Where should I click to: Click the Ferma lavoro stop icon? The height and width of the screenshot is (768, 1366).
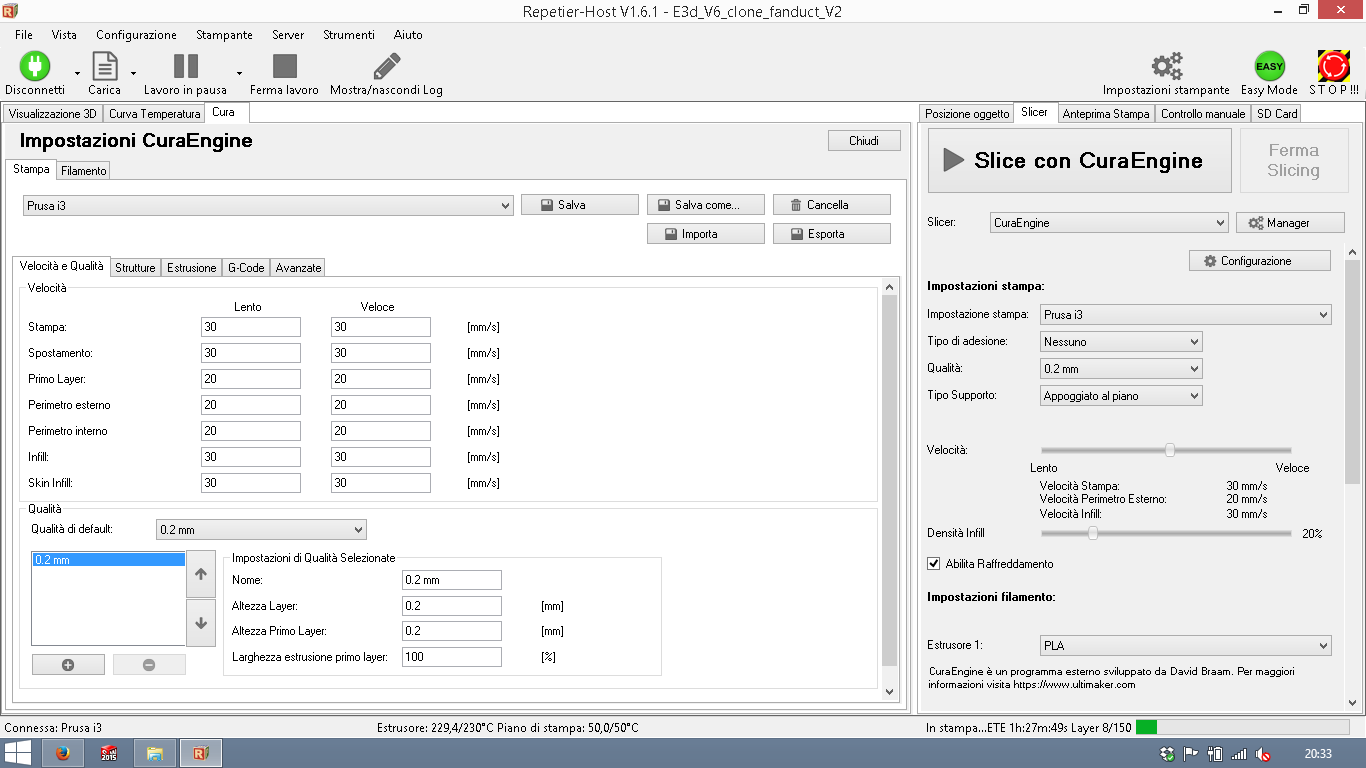(285, 66)
